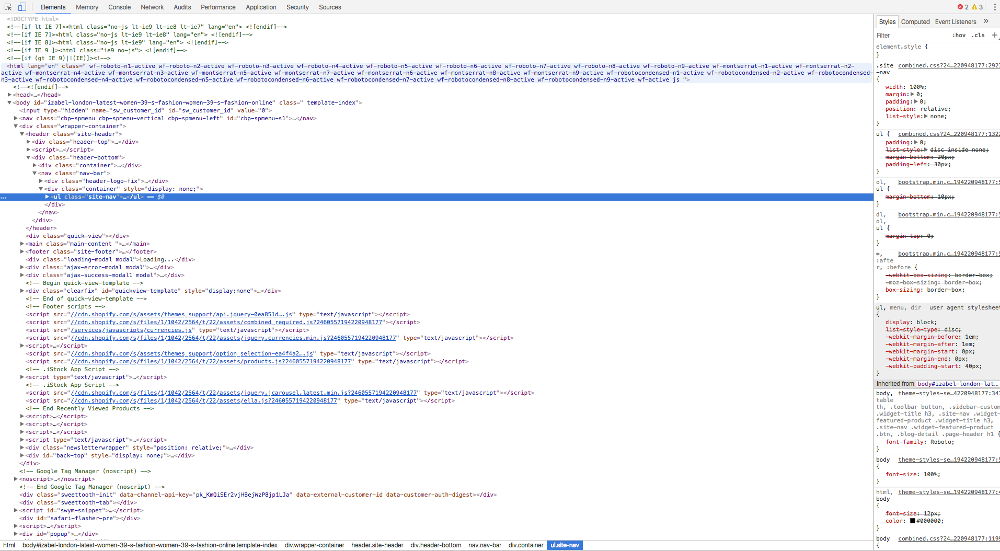Expand the footer site-footer node
Screen dimensions: 1000x551
[22, 251]
